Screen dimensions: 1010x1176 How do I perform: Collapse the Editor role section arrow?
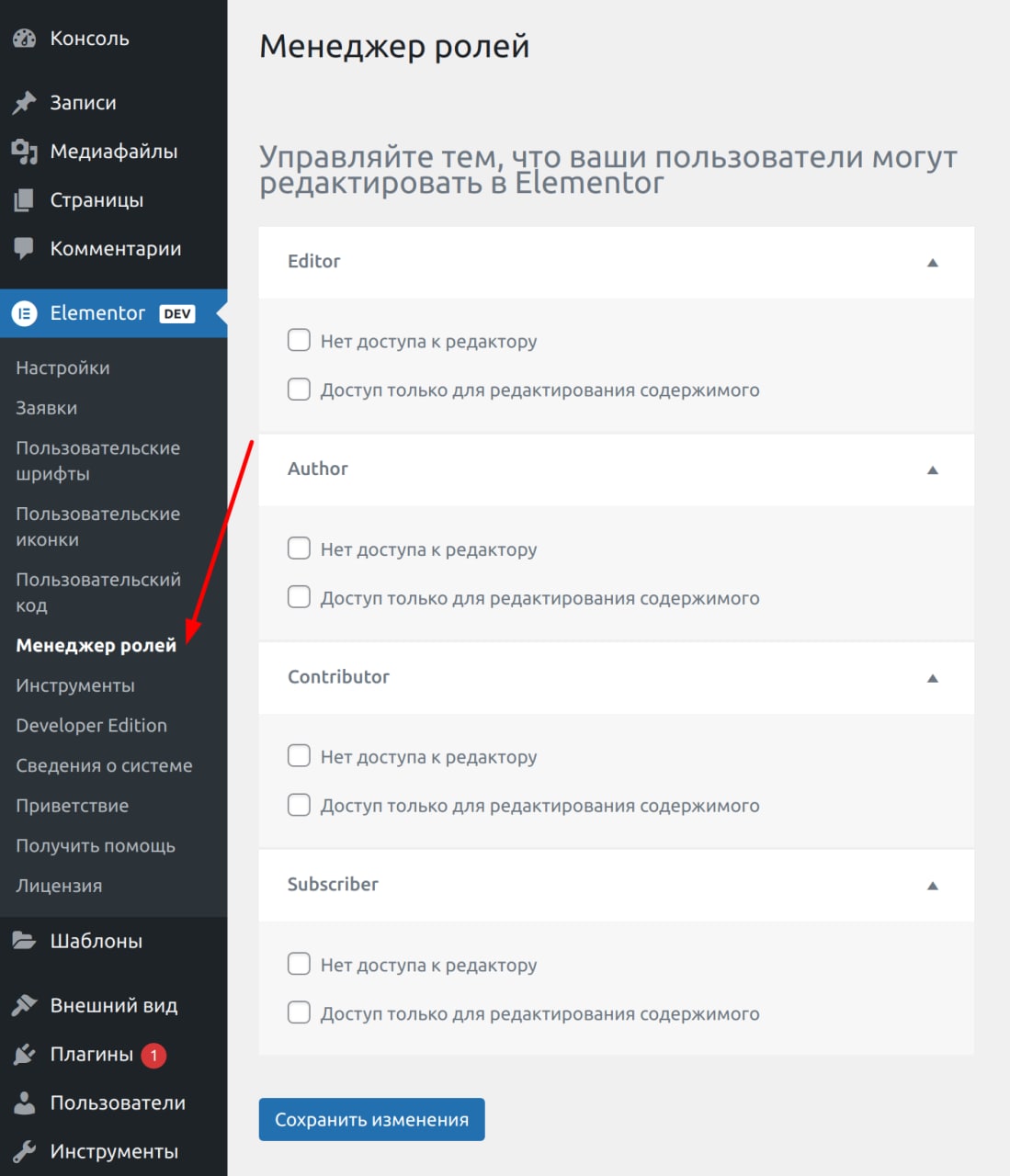pos(933,263)
